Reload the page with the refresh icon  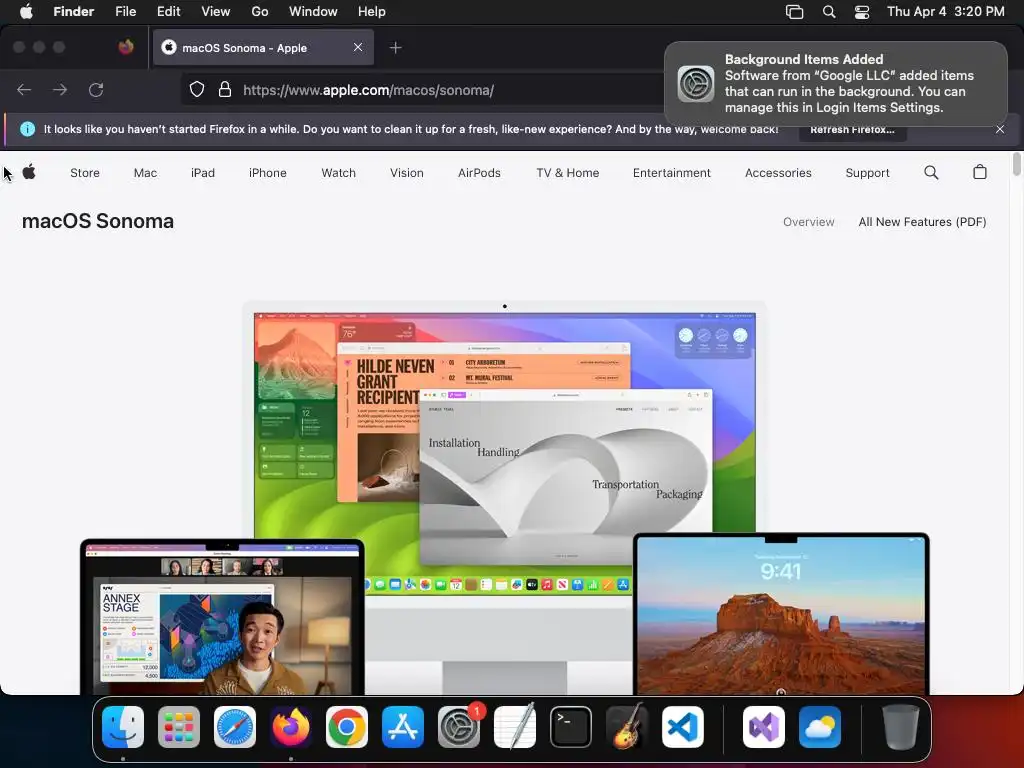point(96,89)
